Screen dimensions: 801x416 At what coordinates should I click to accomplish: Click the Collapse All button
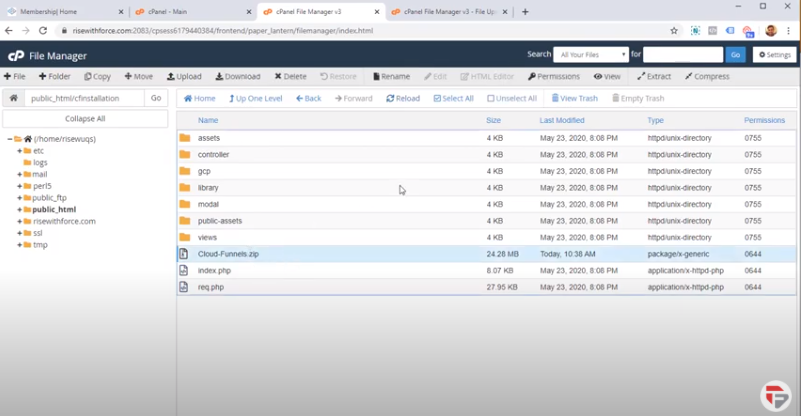tap(85, 118)
